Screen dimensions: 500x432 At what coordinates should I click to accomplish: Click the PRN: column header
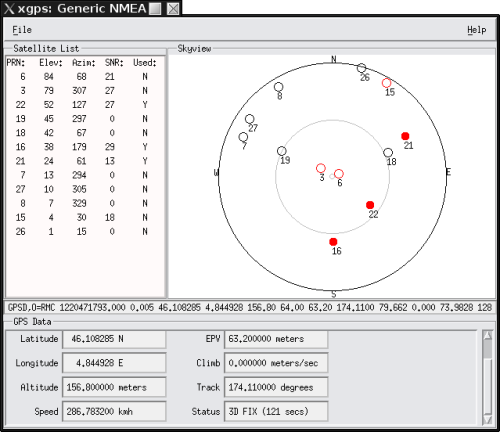click(16, 63)
